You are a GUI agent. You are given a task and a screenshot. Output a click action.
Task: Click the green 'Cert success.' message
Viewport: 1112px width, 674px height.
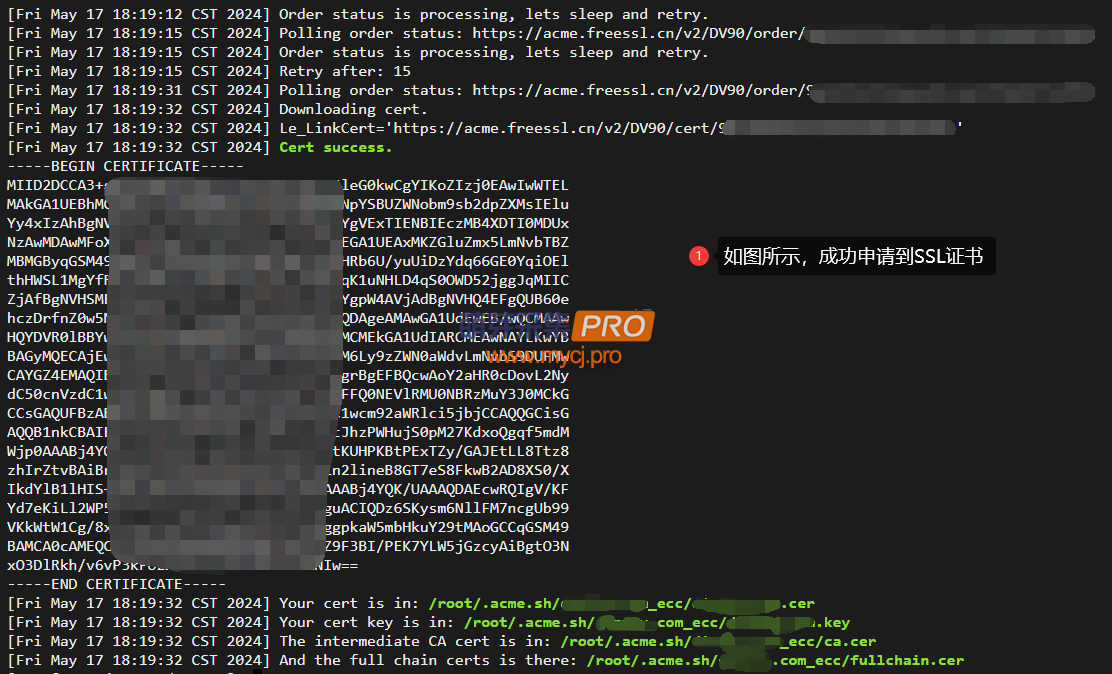[335, 148]
